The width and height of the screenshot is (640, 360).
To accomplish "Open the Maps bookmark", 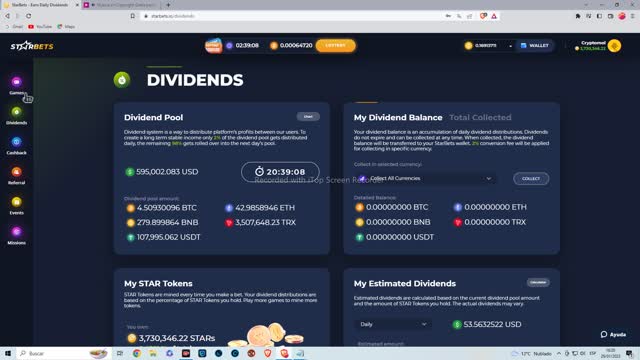I will point(66,27).
